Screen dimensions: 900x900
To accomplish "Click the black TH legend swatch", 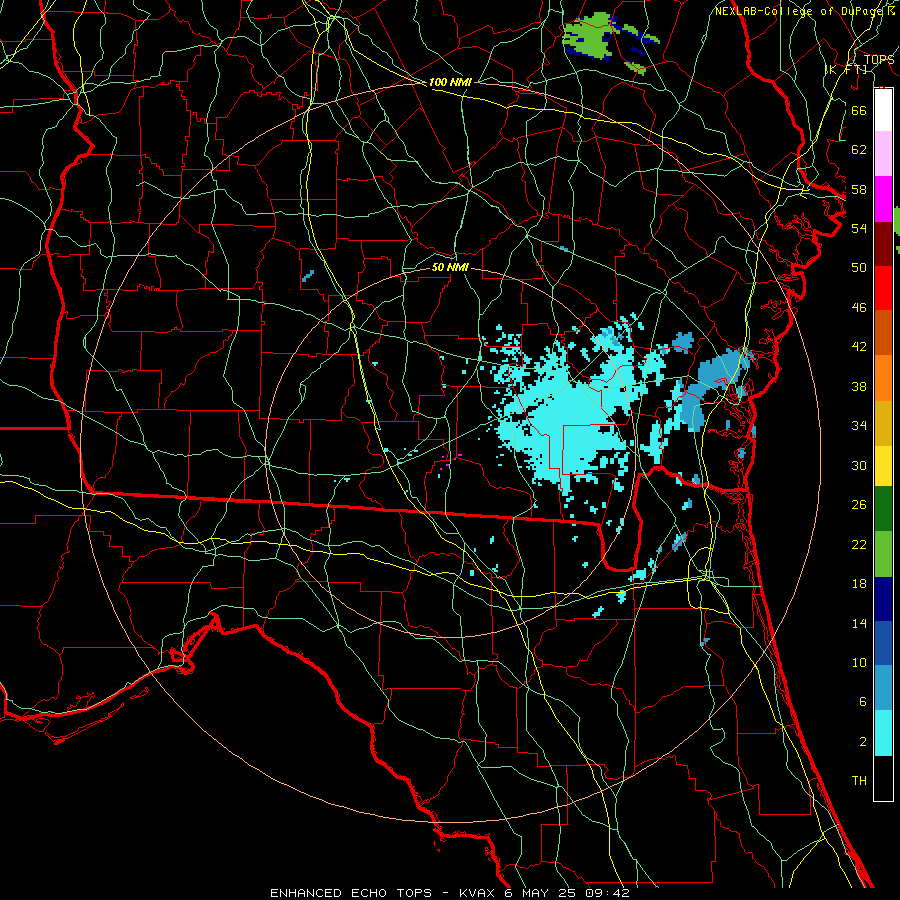I will 883,778.
